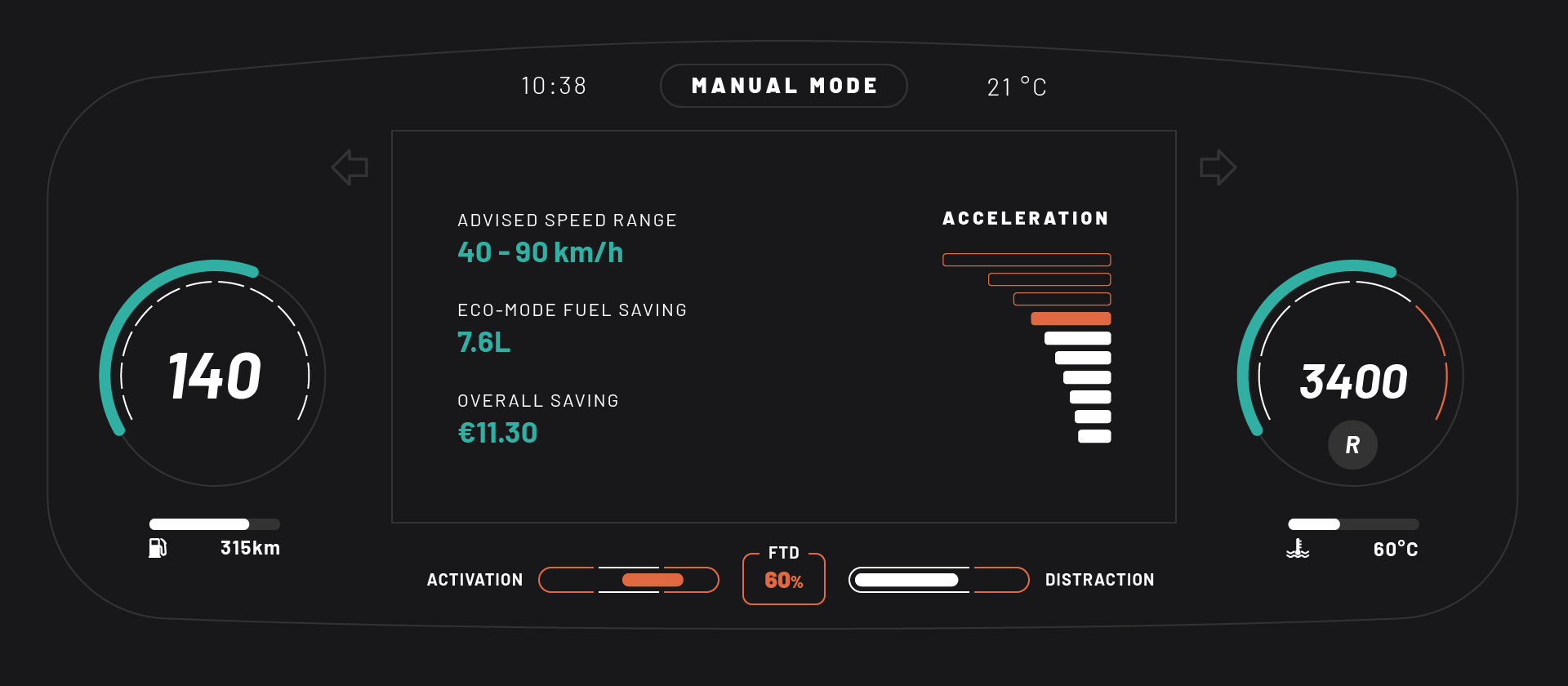The height and width of the screenshot is (686, 1568).
Task: Click the right turn arrow icon
Action: pyautogui.click(x=1218, y=167)
